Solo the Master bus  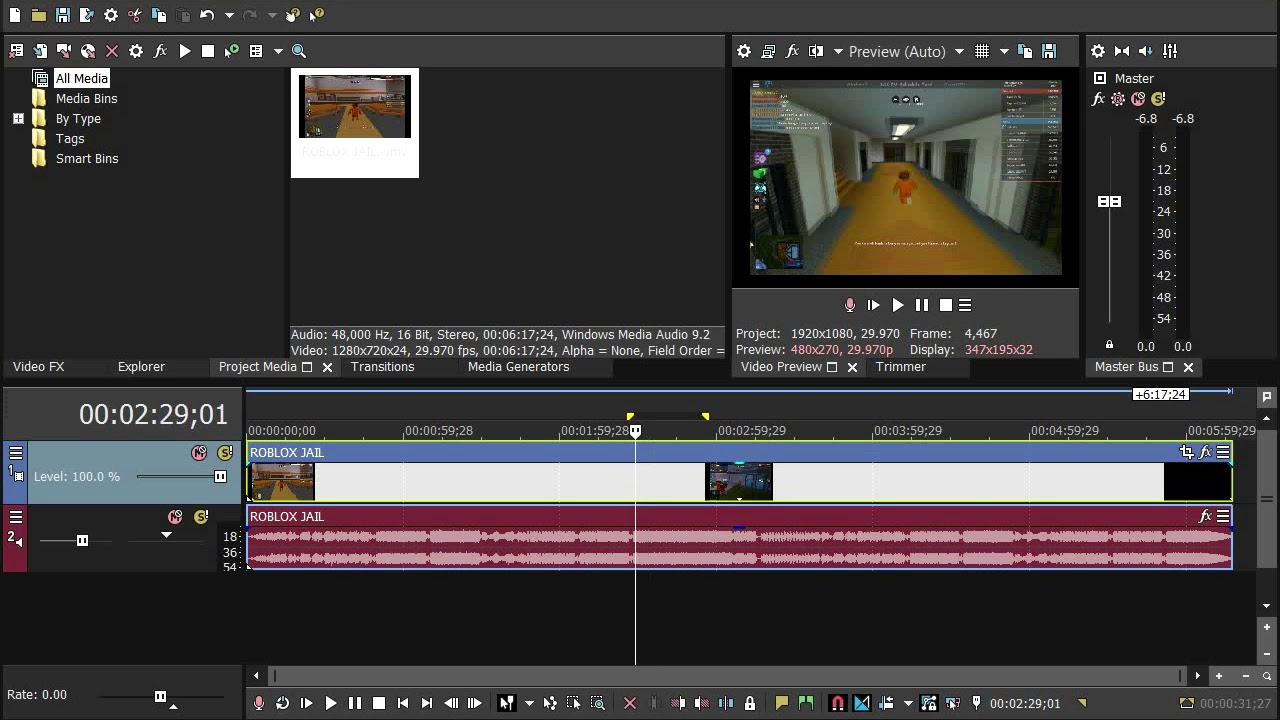[1158, 99]
